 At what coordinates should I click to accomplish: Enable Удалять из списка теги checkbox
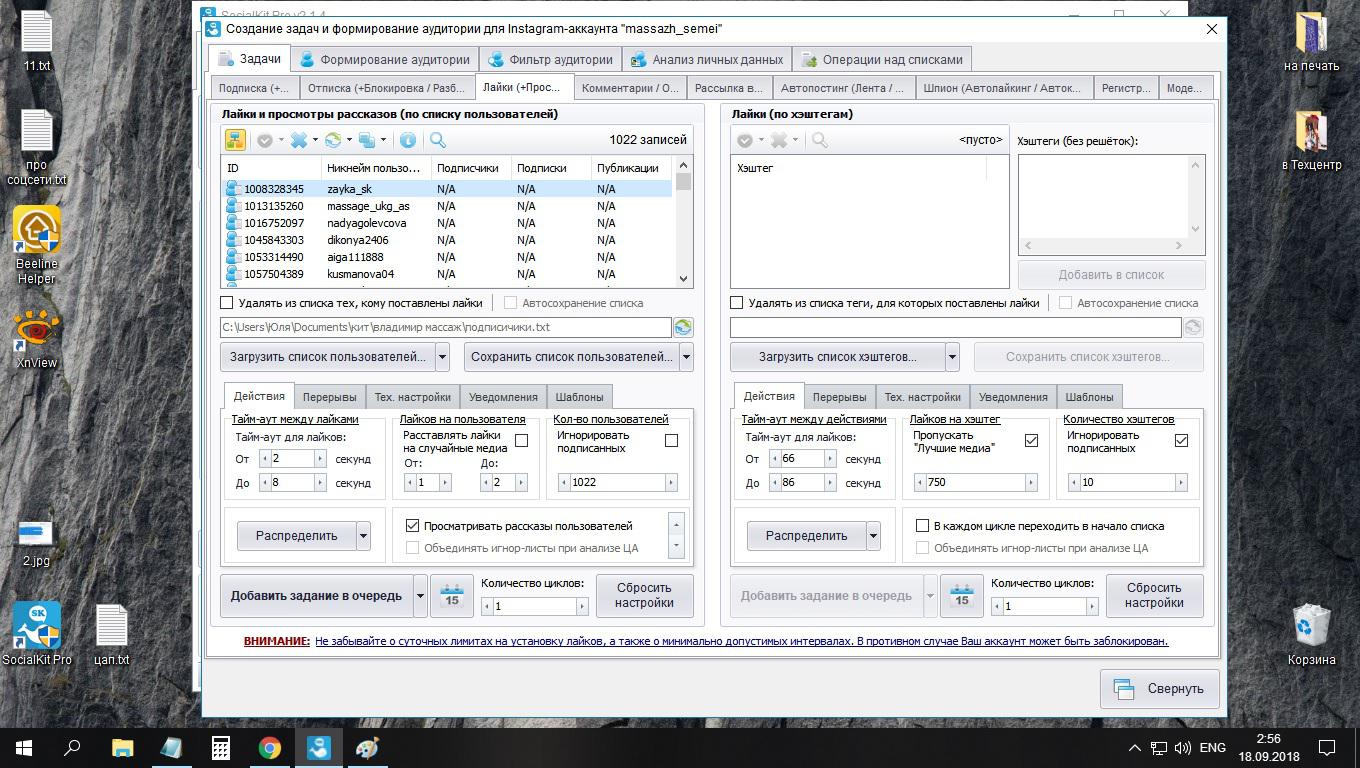(737, 303)
